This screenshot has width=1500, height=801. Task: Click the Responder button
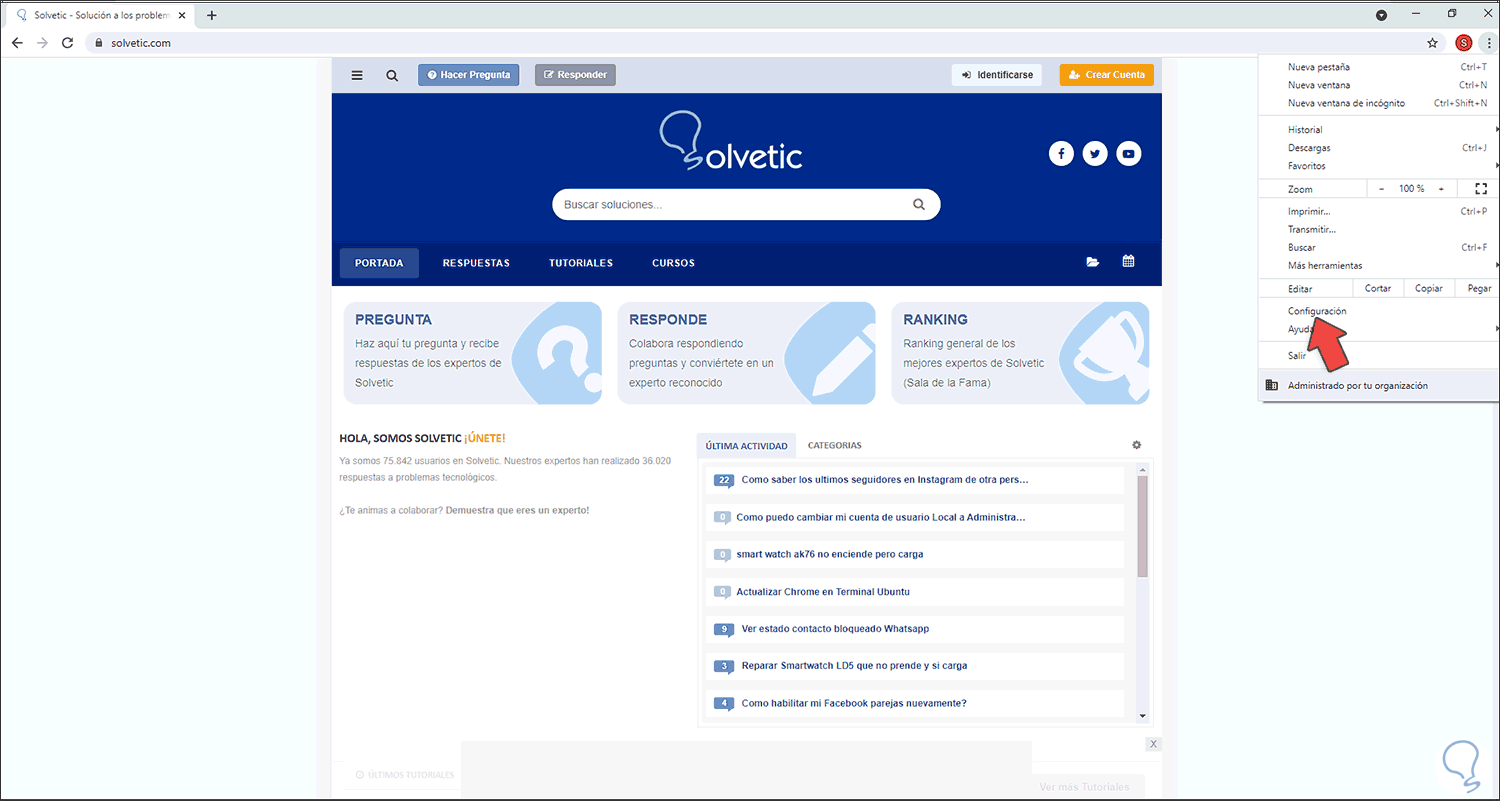click(575, 75)
